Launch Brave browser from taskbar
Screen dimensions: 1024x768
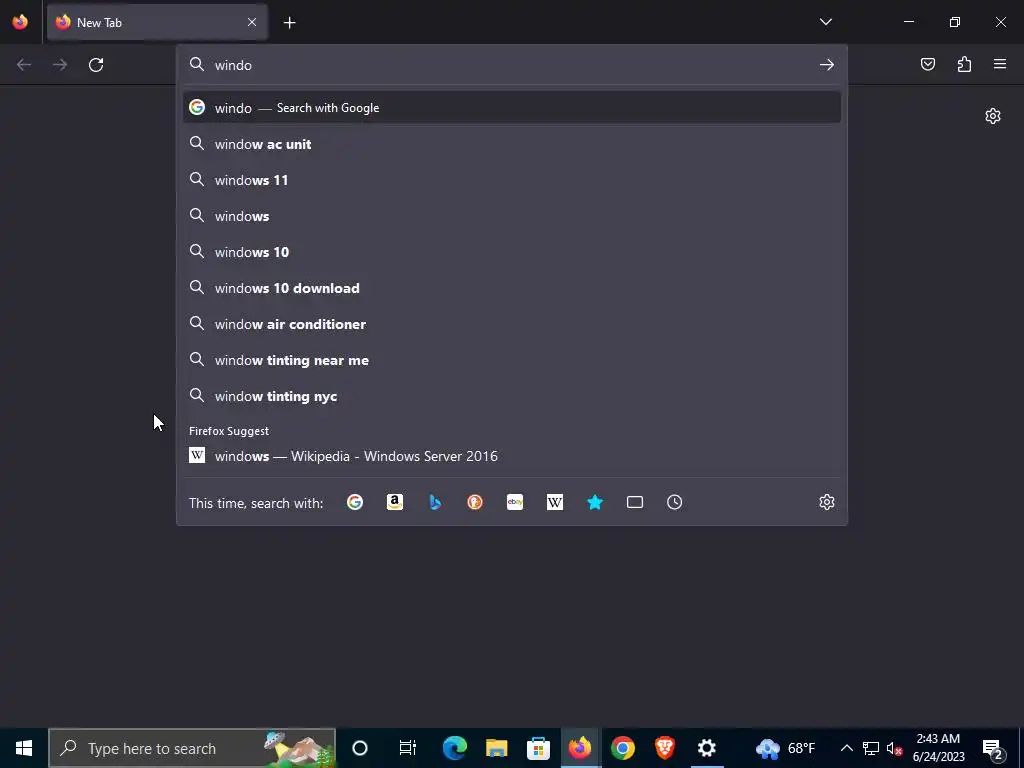pos(664,748)
